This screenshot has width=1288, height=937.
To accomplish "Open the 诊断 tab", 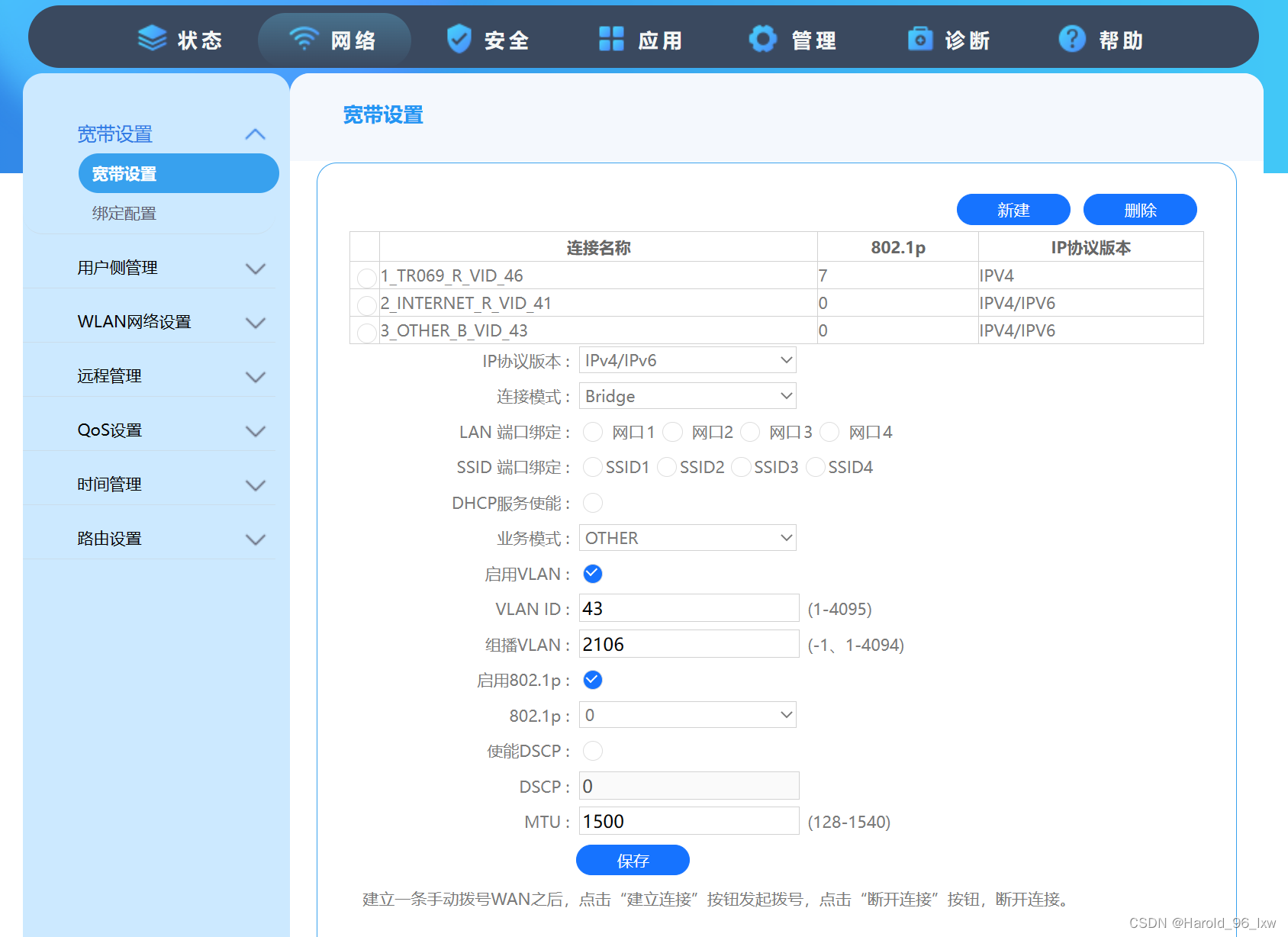I will click(x=949, y=40).
